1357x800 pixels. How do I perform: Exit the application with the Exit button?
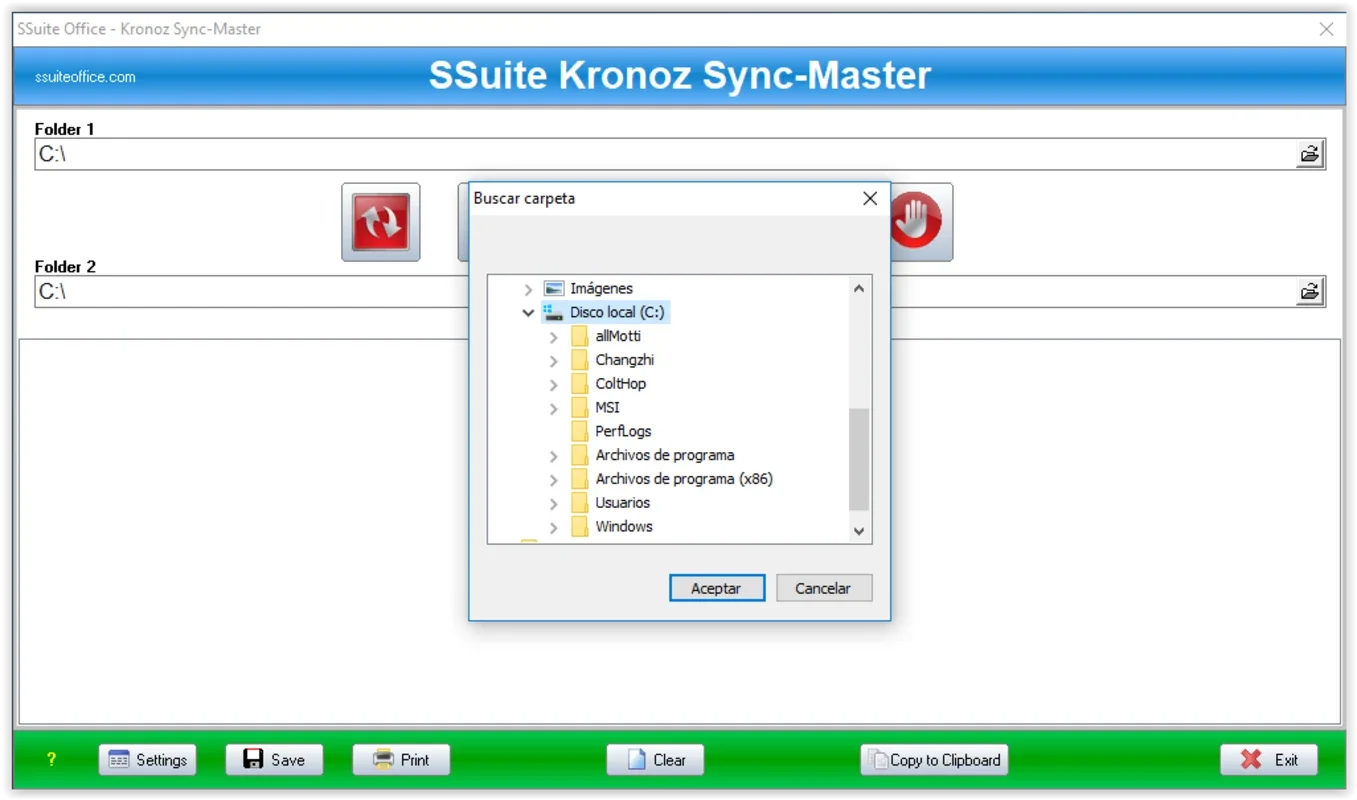1269,760
